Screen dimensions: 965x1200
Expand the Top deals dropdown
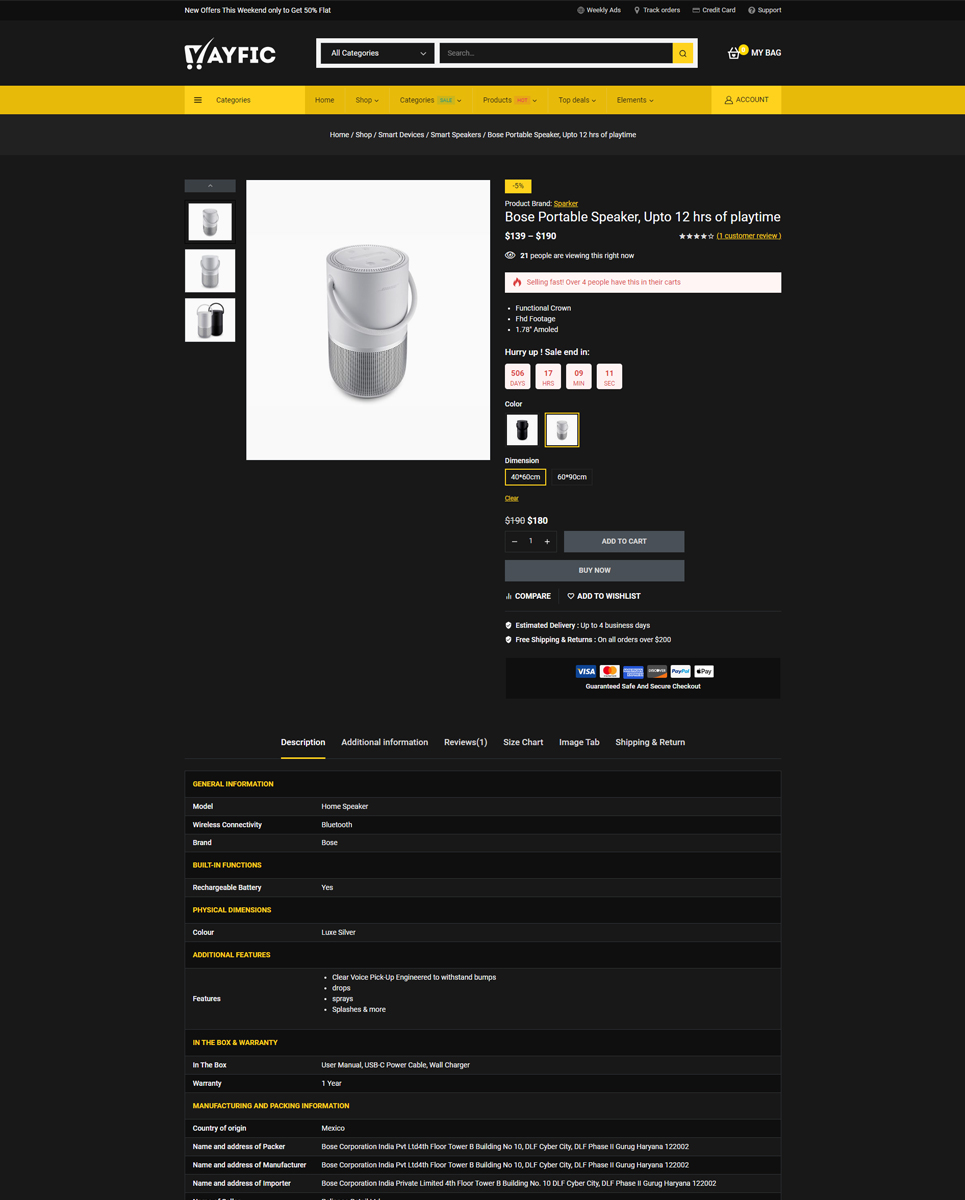[577, 100]
